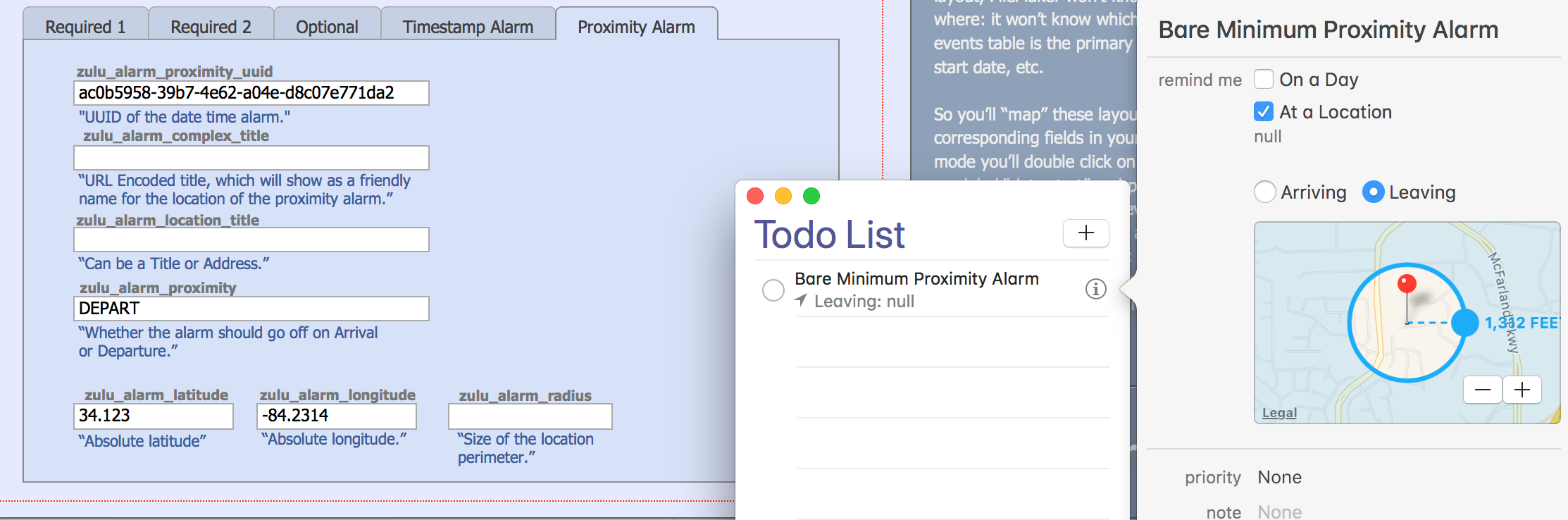Click the green fullscreen window button
Image resolution: width=1568 pixels, height=520 pixels.
pos(811,196)
